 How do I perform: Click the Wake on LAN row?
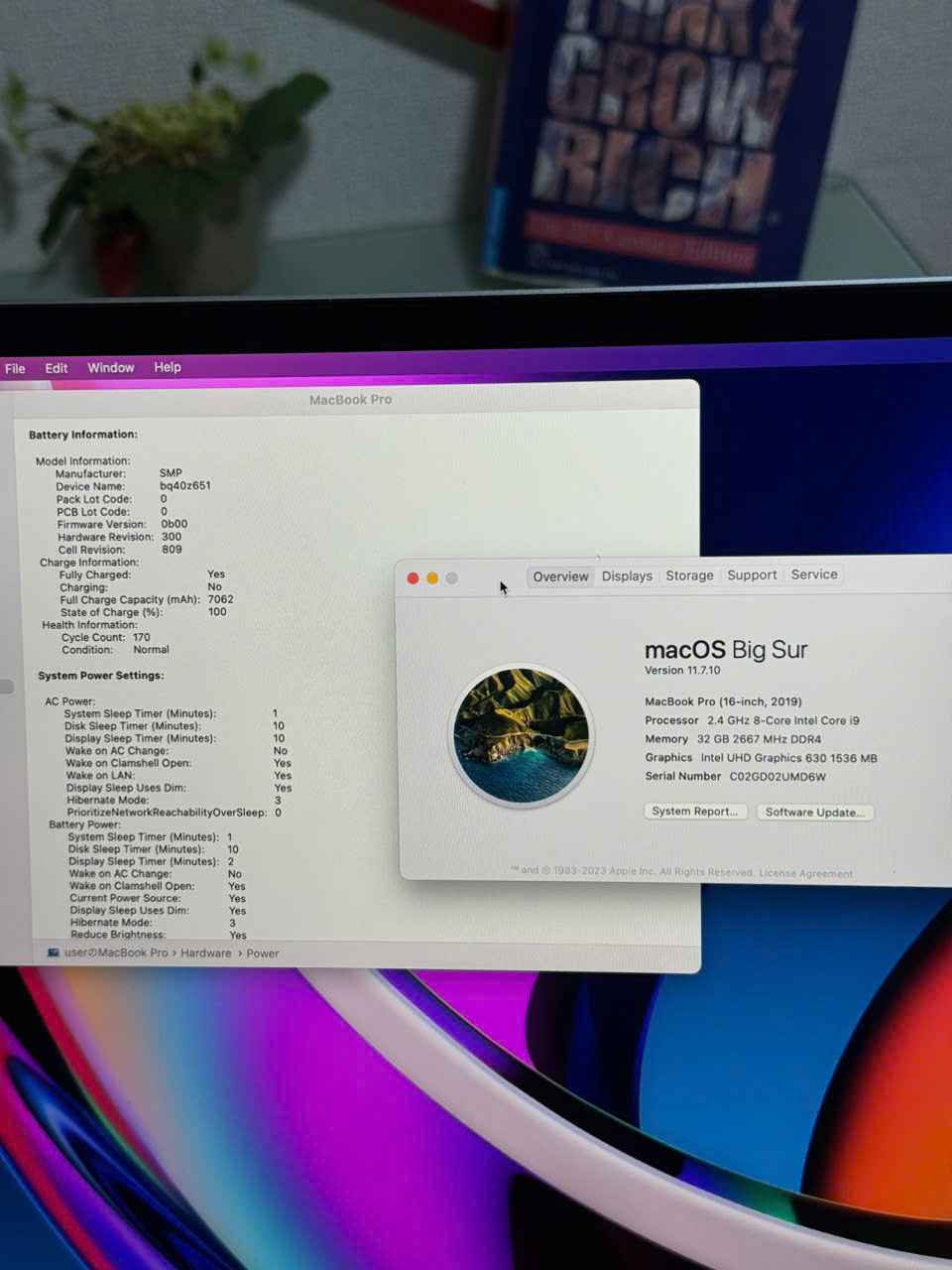(x=178, y=776)
